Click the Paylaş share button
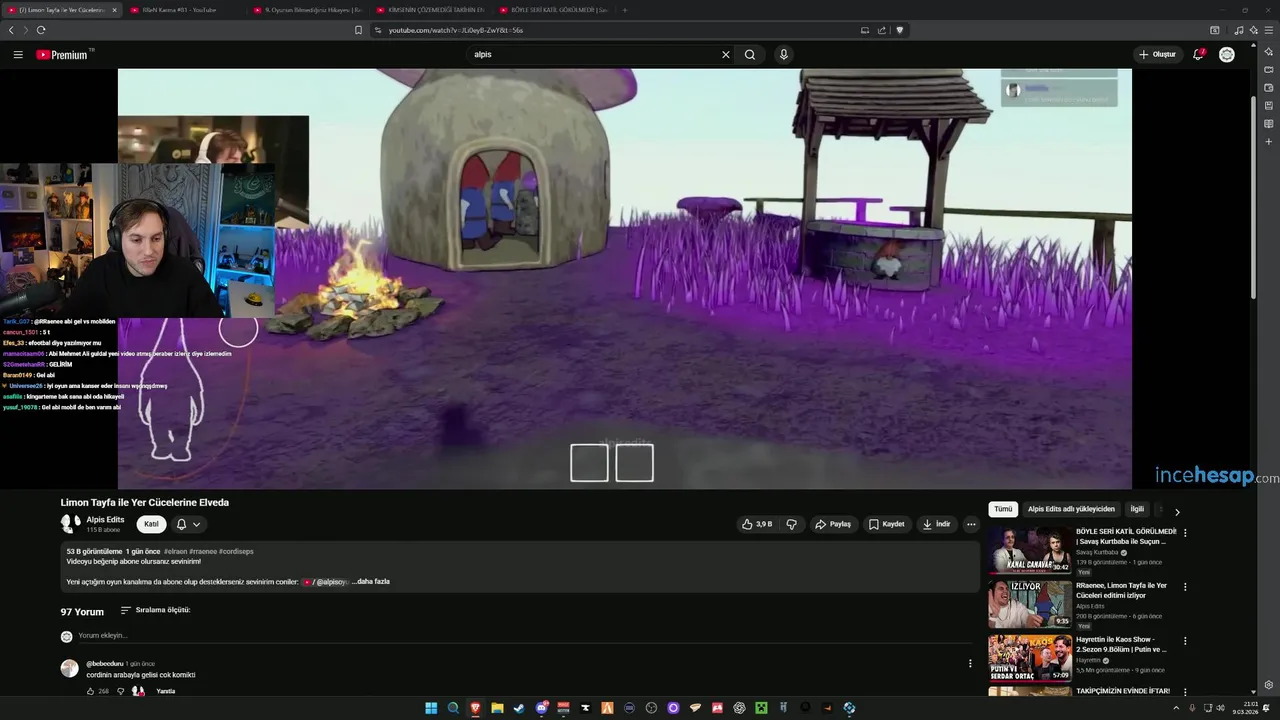Viewport: 1280px width, 720px height. point(832,524)
